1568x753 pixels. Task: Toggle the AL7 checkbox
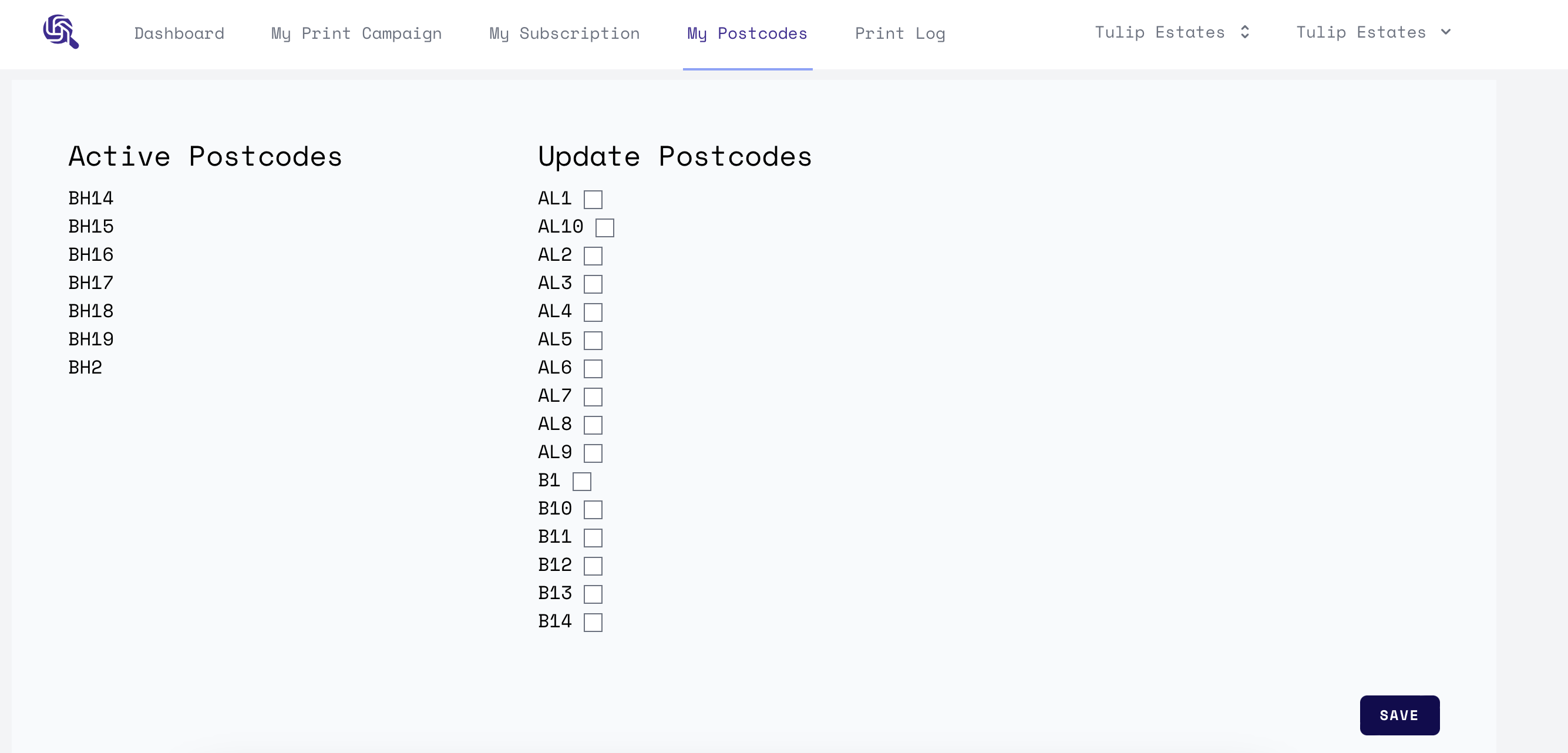pos(593,397)
